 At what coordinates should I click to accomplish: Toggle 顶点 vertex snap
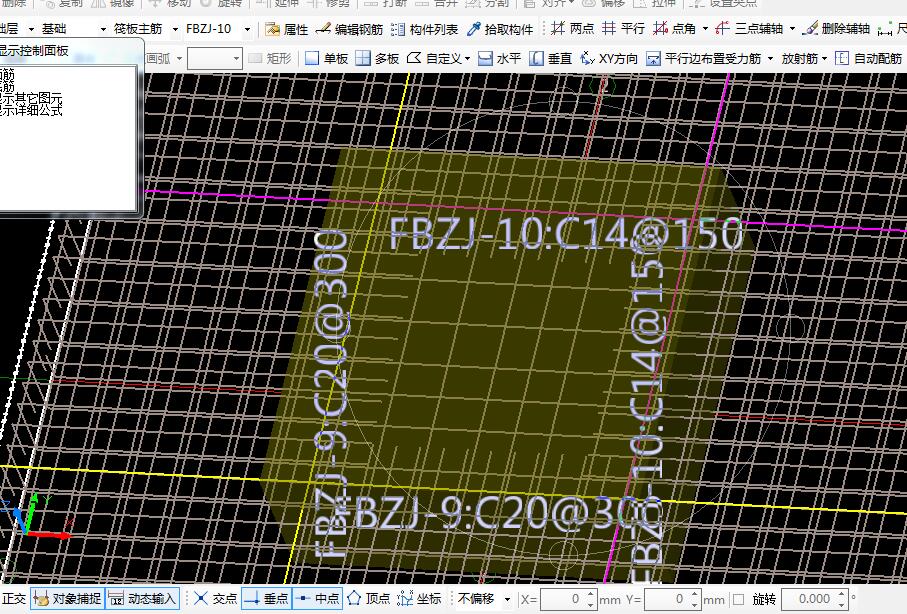click(x=369, y=598)
